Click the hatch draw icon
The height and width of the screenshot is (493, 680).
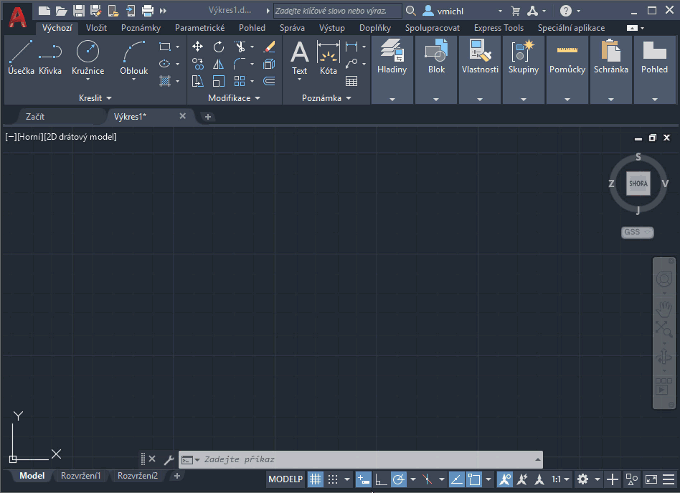pos(164,81)
